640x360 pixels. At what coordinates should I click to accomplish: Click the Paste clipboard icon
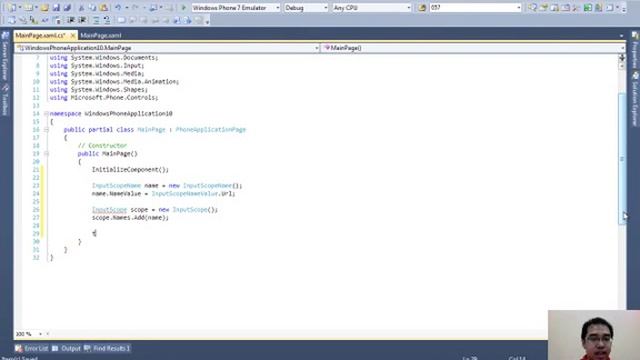(104, 8)
